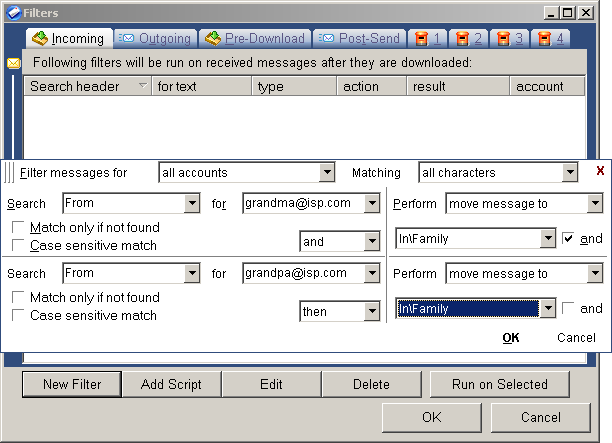Expand the 'all accounts' dropdown
This screenshot has width=612, height=443.
[326, 173]
